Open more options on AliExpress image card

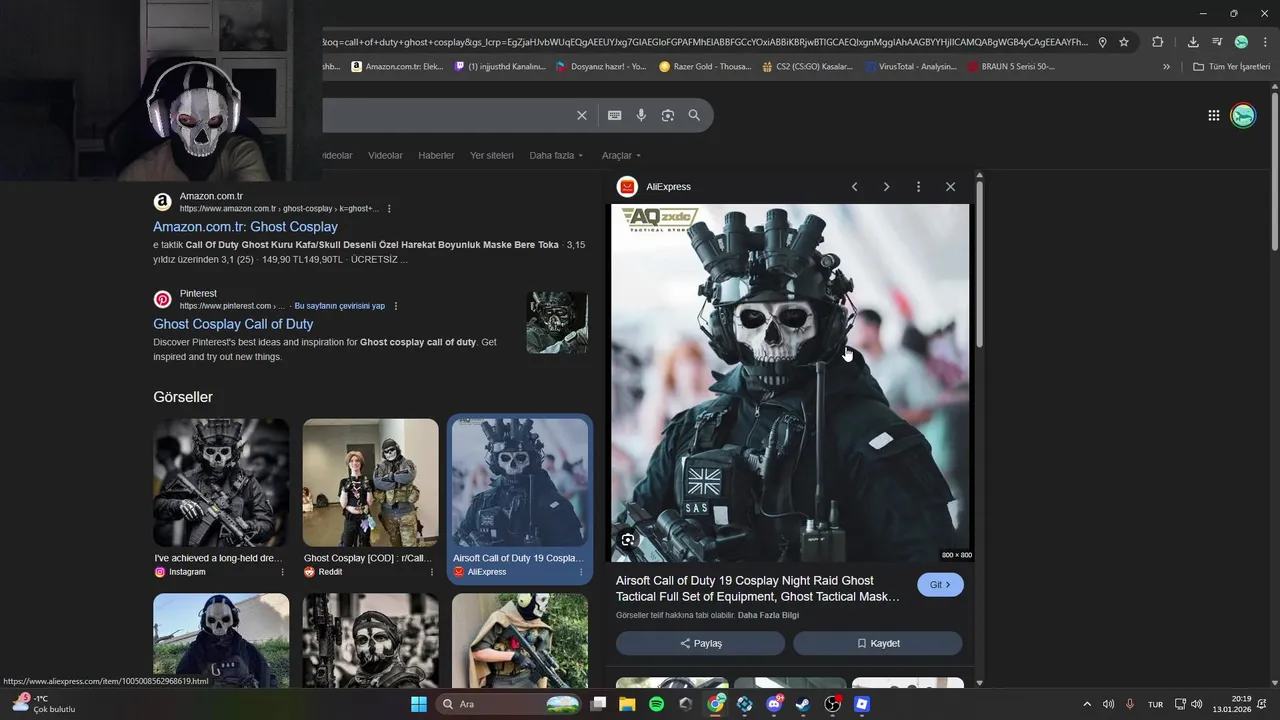[x=581, y=572]
